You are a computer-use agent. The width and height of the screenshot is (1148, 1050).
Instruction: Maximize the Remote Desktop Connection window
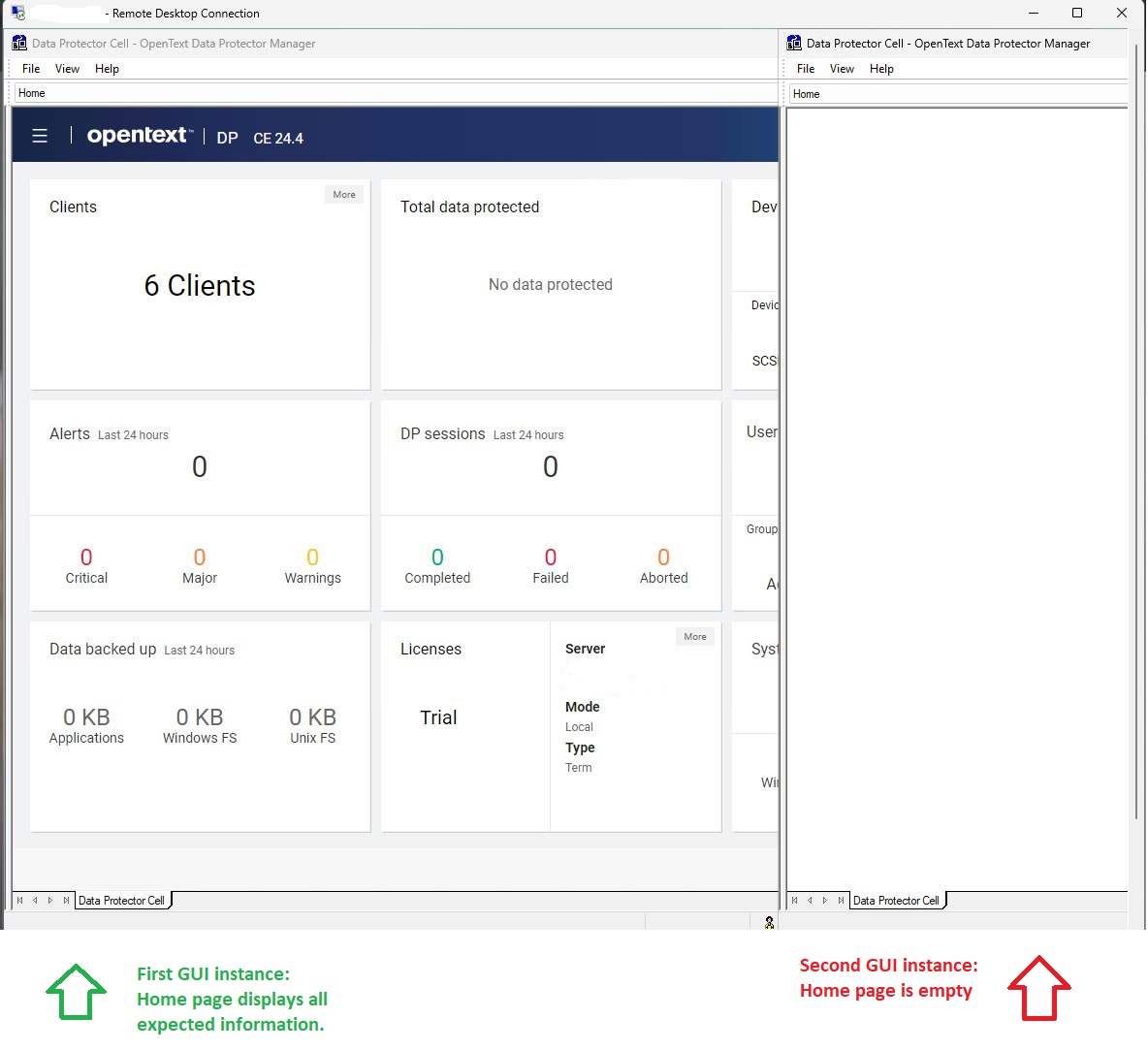coord(1077,13)
